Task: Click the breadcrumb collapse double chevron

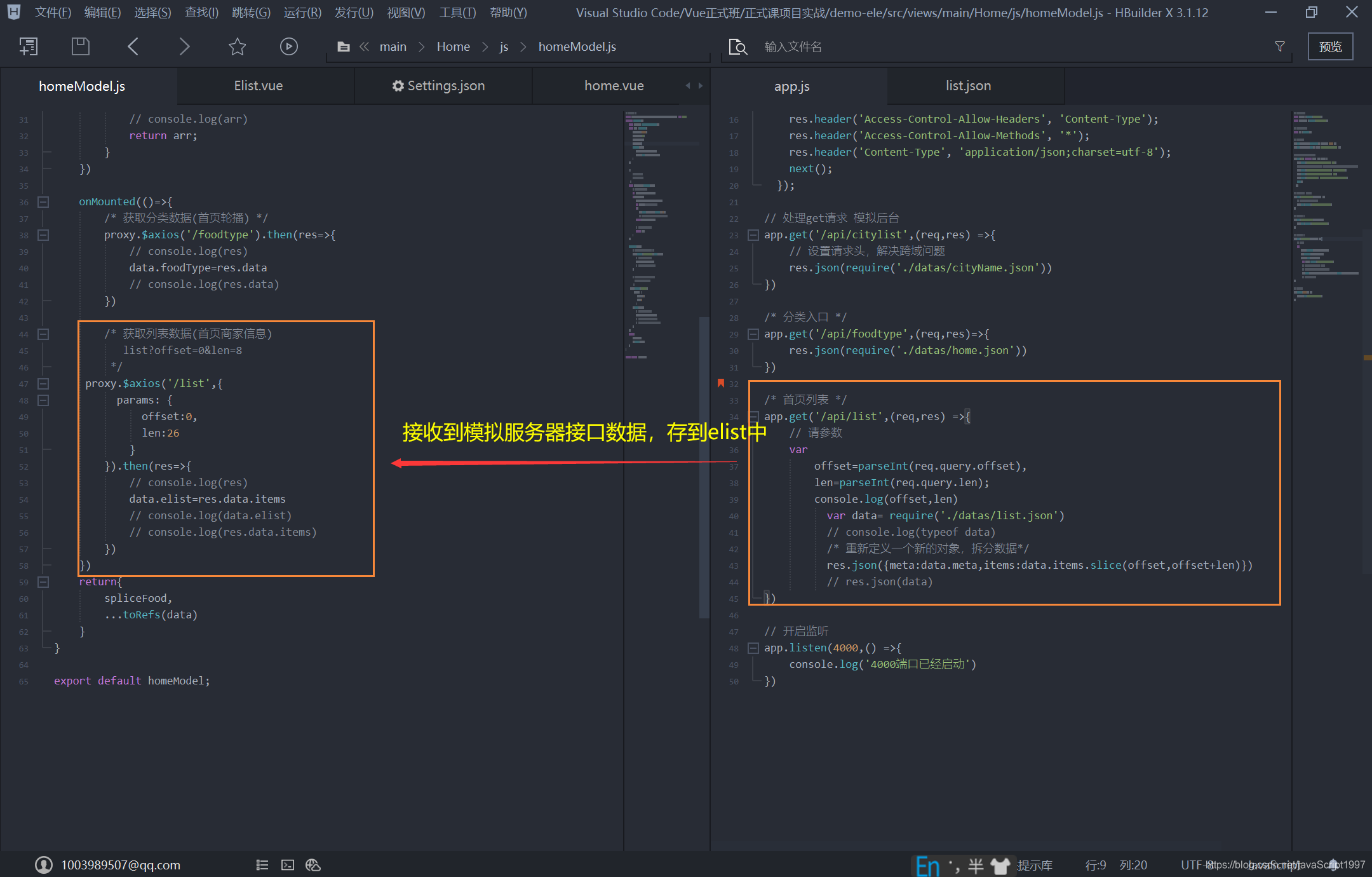Action: (x=365, y=46)
